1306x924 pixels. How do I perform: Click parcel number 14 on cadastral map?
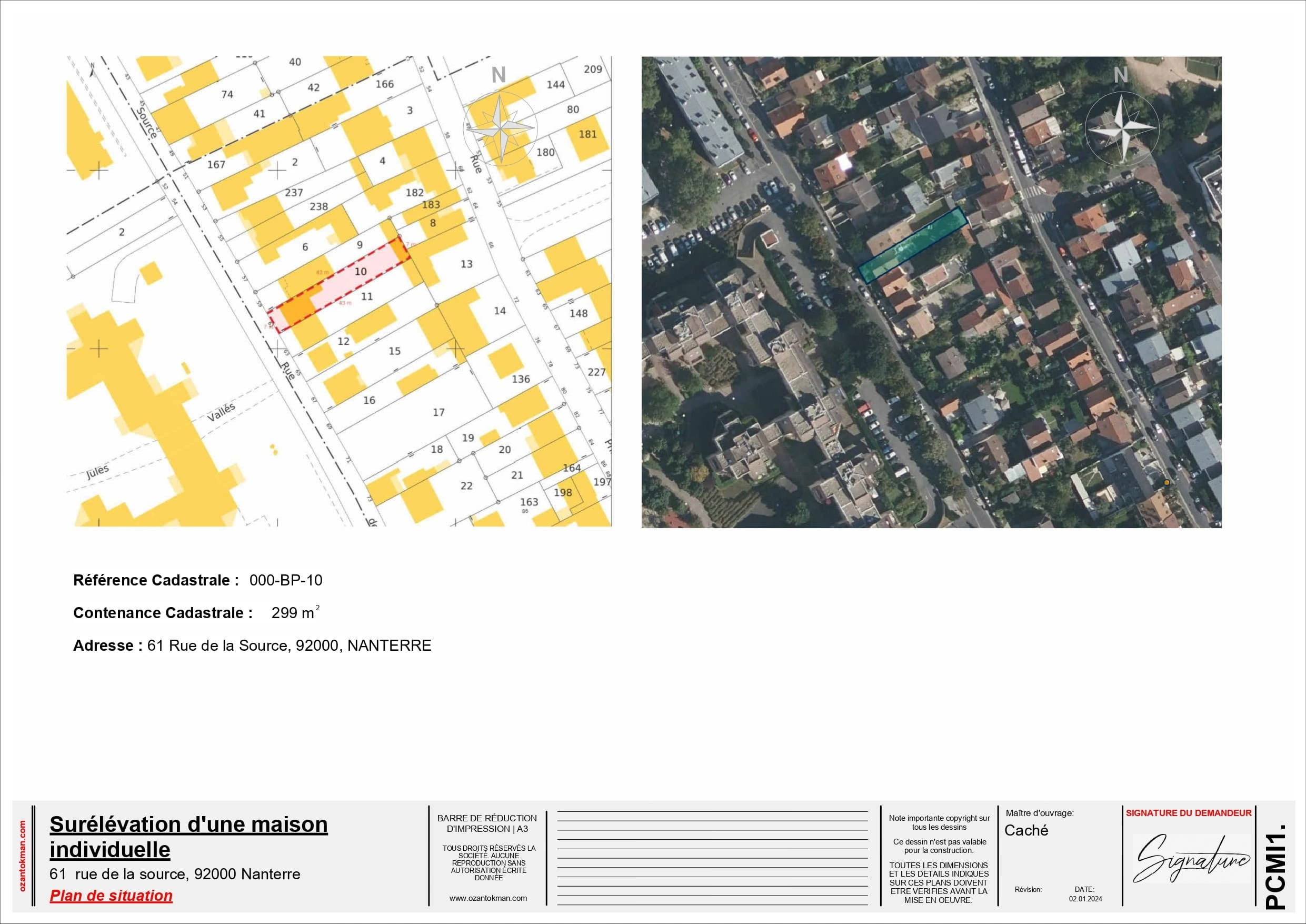500,311
